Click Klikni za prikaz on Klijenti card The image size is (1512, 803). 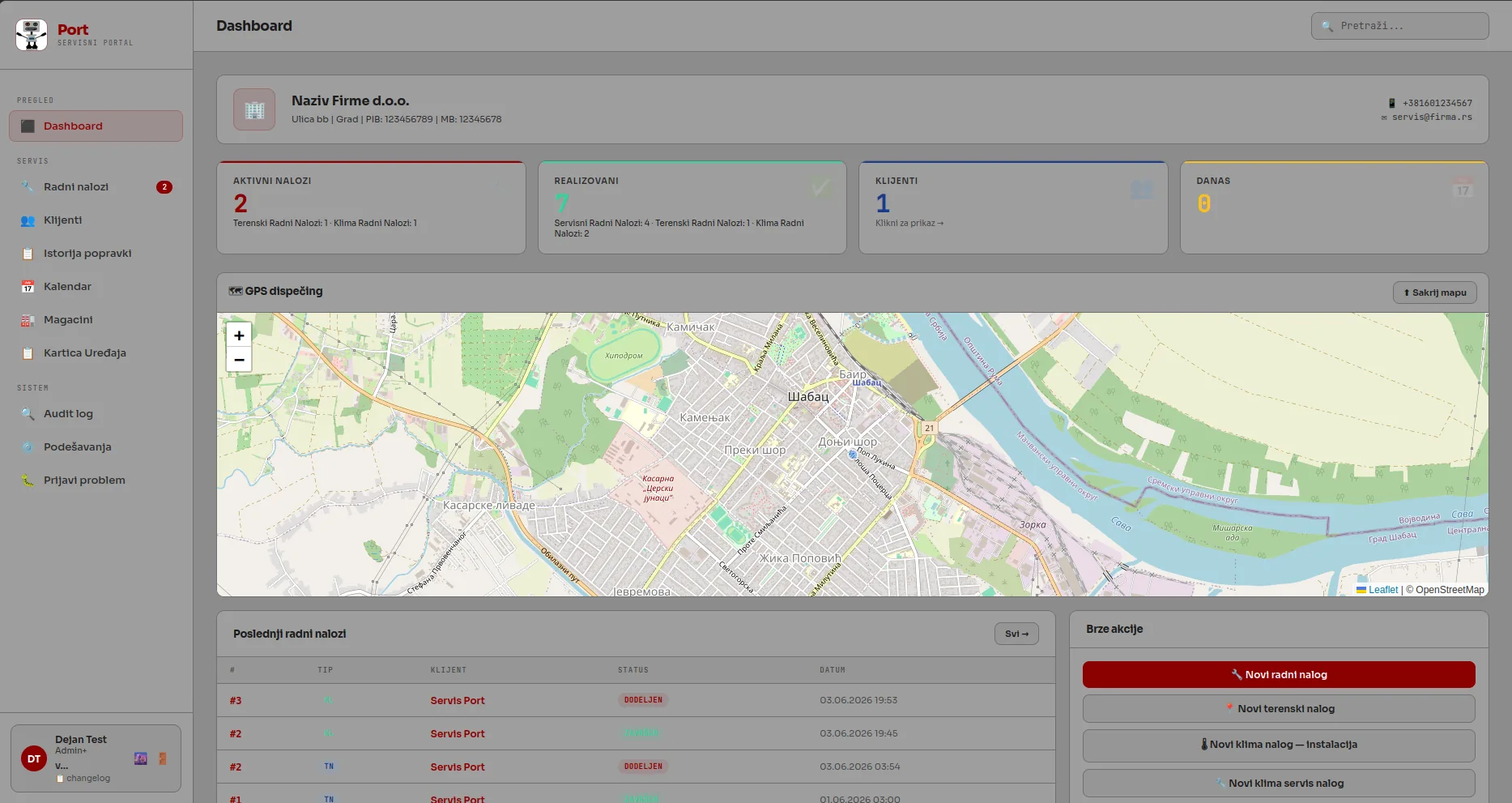pos(909,224)
